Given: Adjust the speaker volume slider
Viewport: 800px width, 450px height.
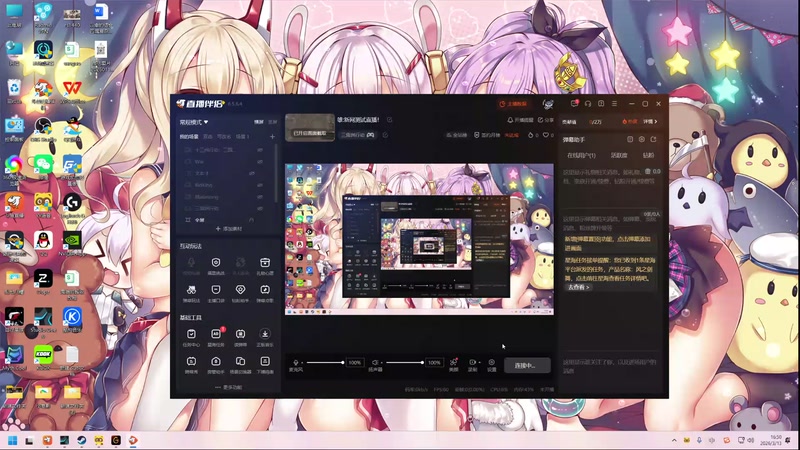Looking at the screenshot, I should tap(405, 363).
